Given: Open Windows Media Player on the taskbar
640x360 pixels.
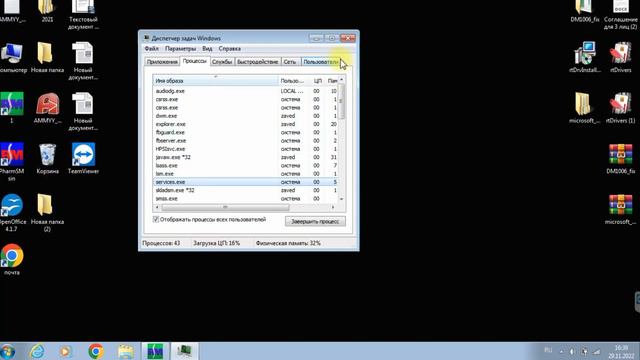Looking at the screenshot, I should 66,351.
